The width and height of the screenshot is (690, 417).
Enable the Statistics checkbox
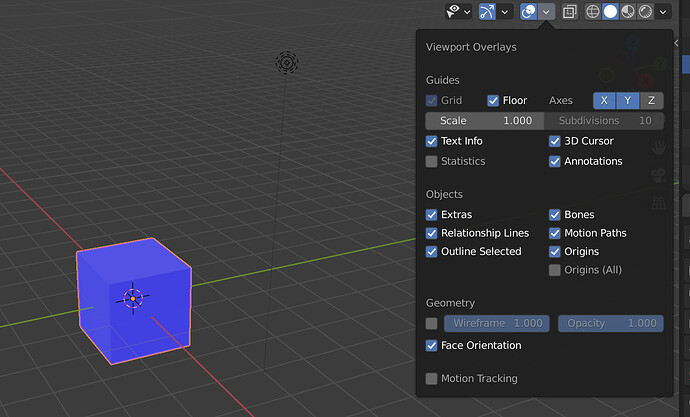click(431, 161)
